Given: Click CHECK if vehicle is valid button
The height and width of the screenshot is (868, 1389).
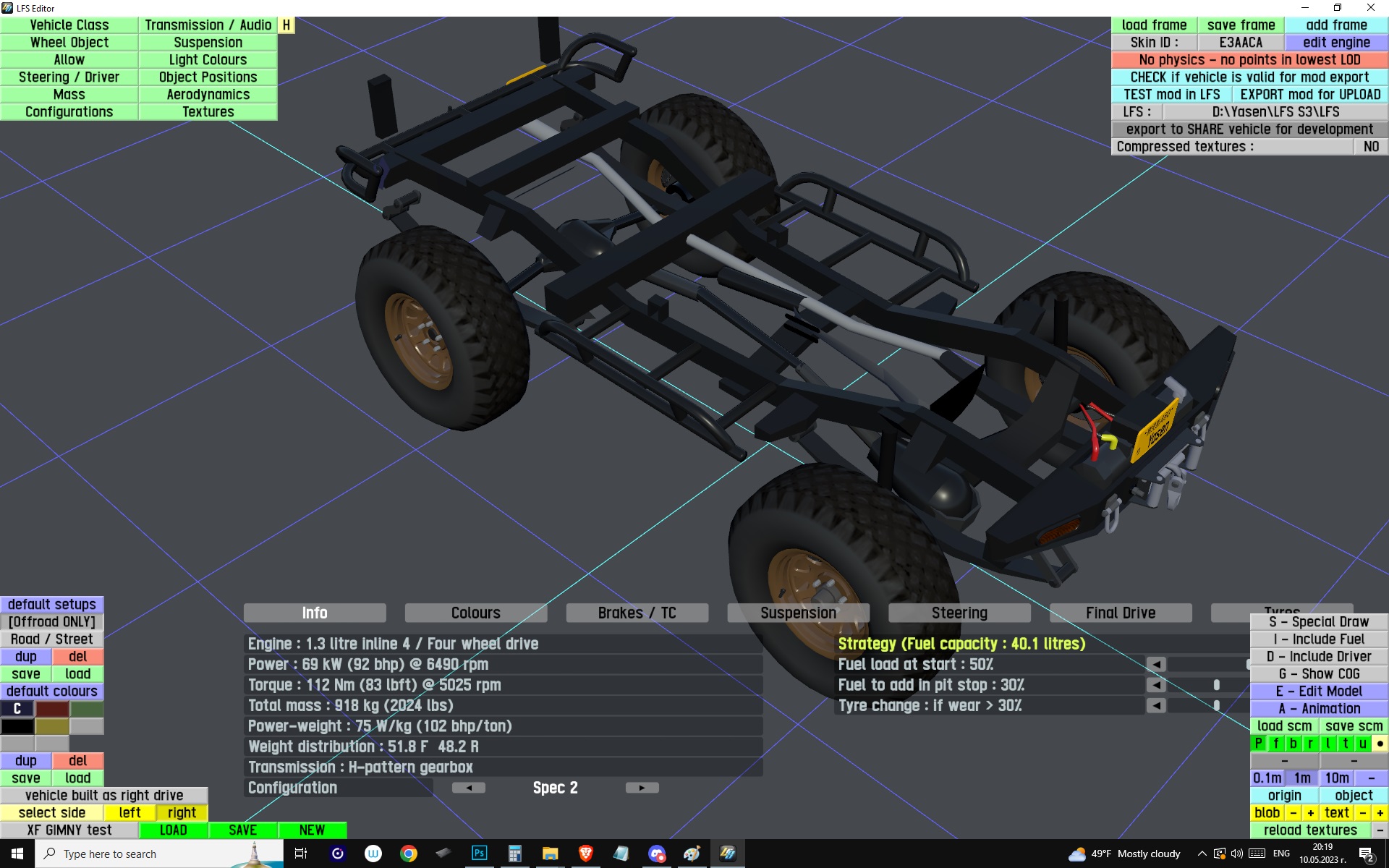Looking at the screenshot, I should point(1249,77).
